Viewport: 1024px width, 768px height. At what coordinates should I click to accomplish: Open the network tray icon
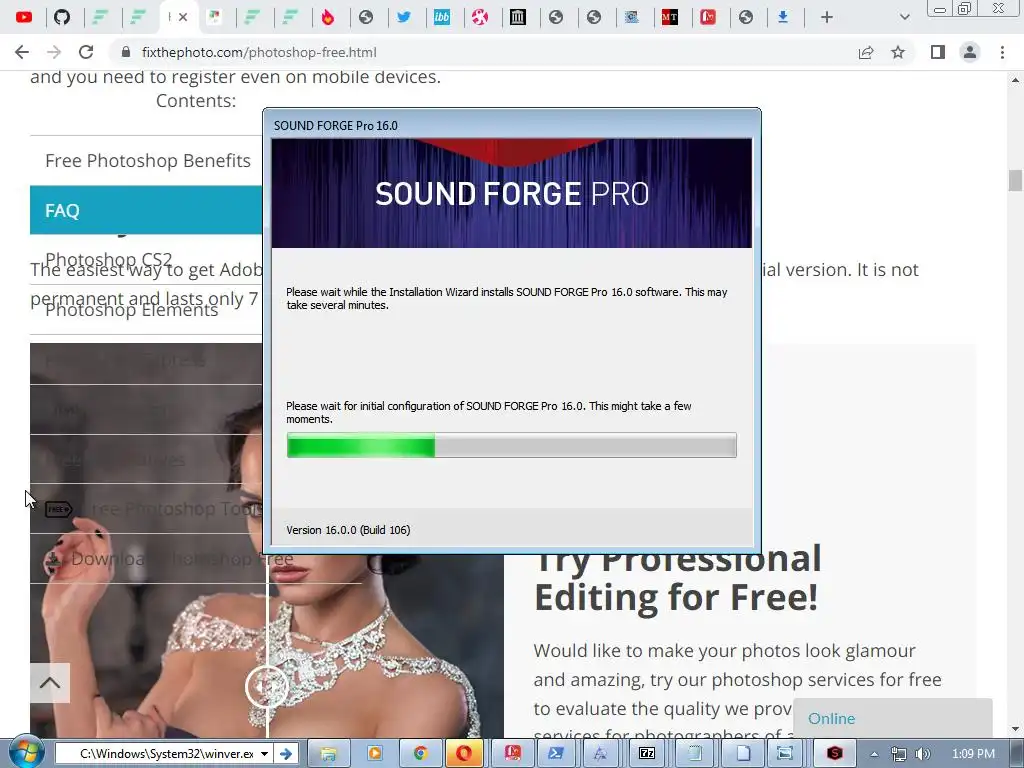coord(899,754)
